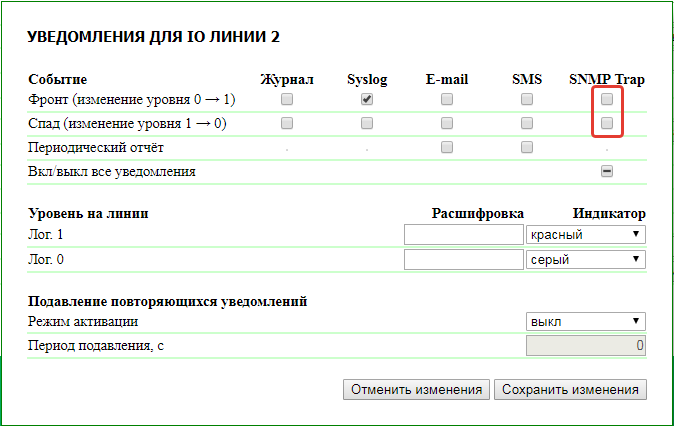
Task: Enable Syslog checkbox for Спад event
Action: click(367, 123)
